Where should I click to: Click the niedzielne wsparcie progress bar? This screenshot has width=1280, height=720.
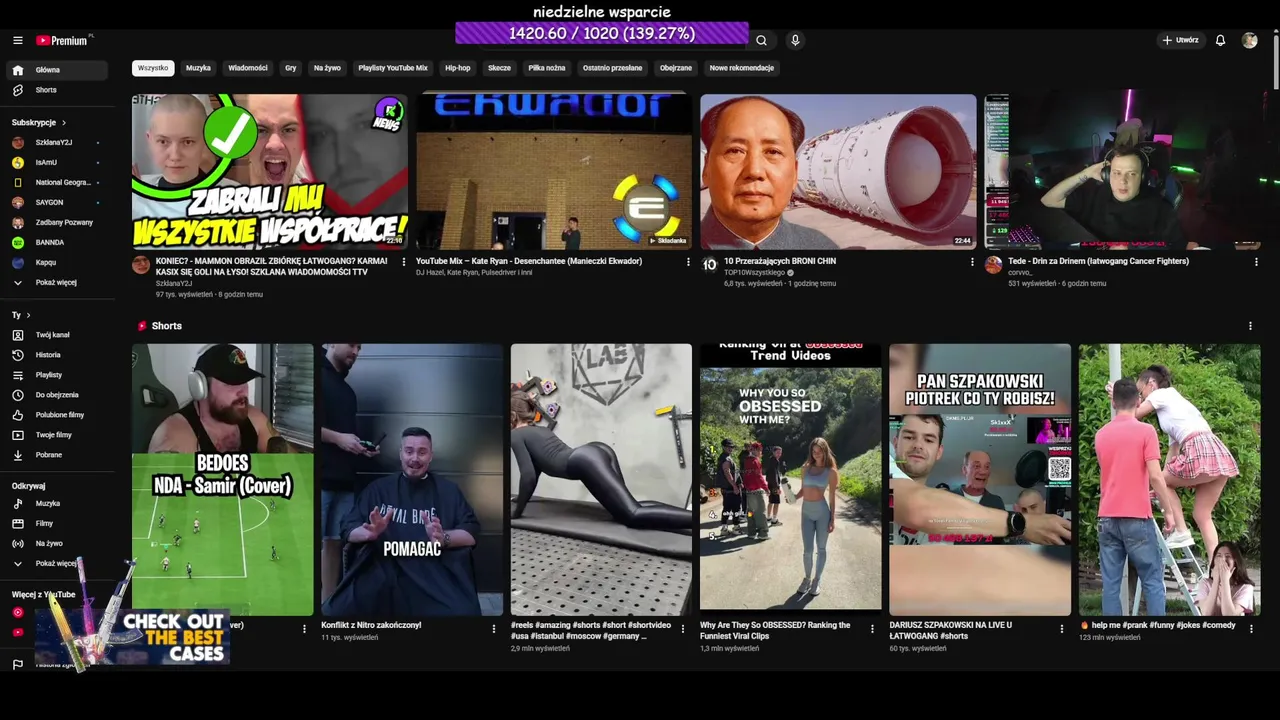(602, 33)
